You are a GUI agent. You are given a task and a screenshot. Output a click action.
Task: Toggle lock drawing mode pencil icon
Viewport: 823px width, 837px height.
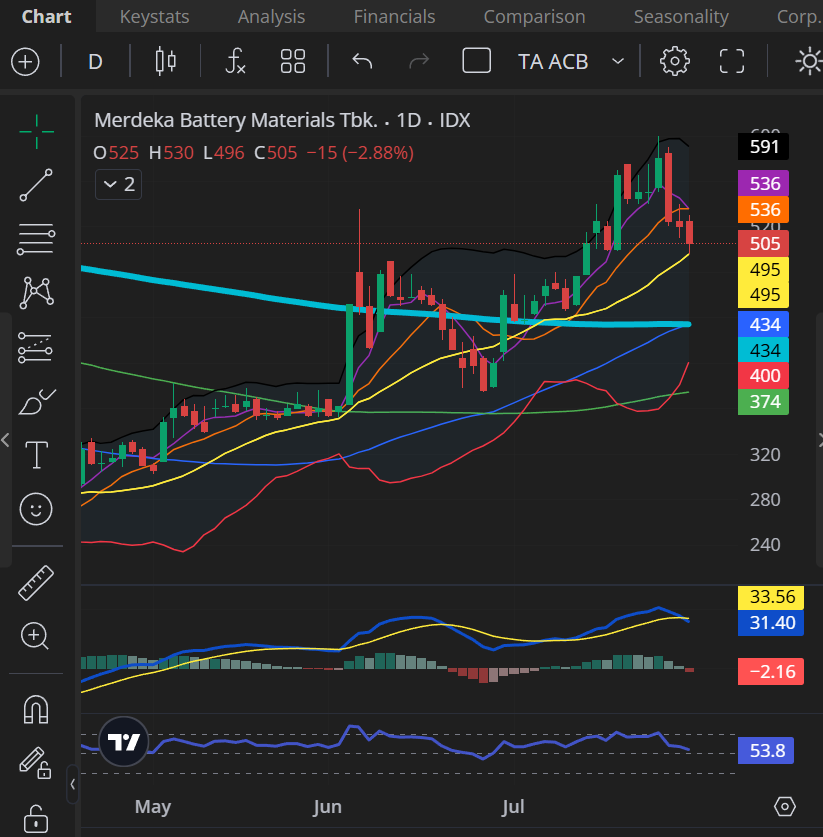point(35,763)
